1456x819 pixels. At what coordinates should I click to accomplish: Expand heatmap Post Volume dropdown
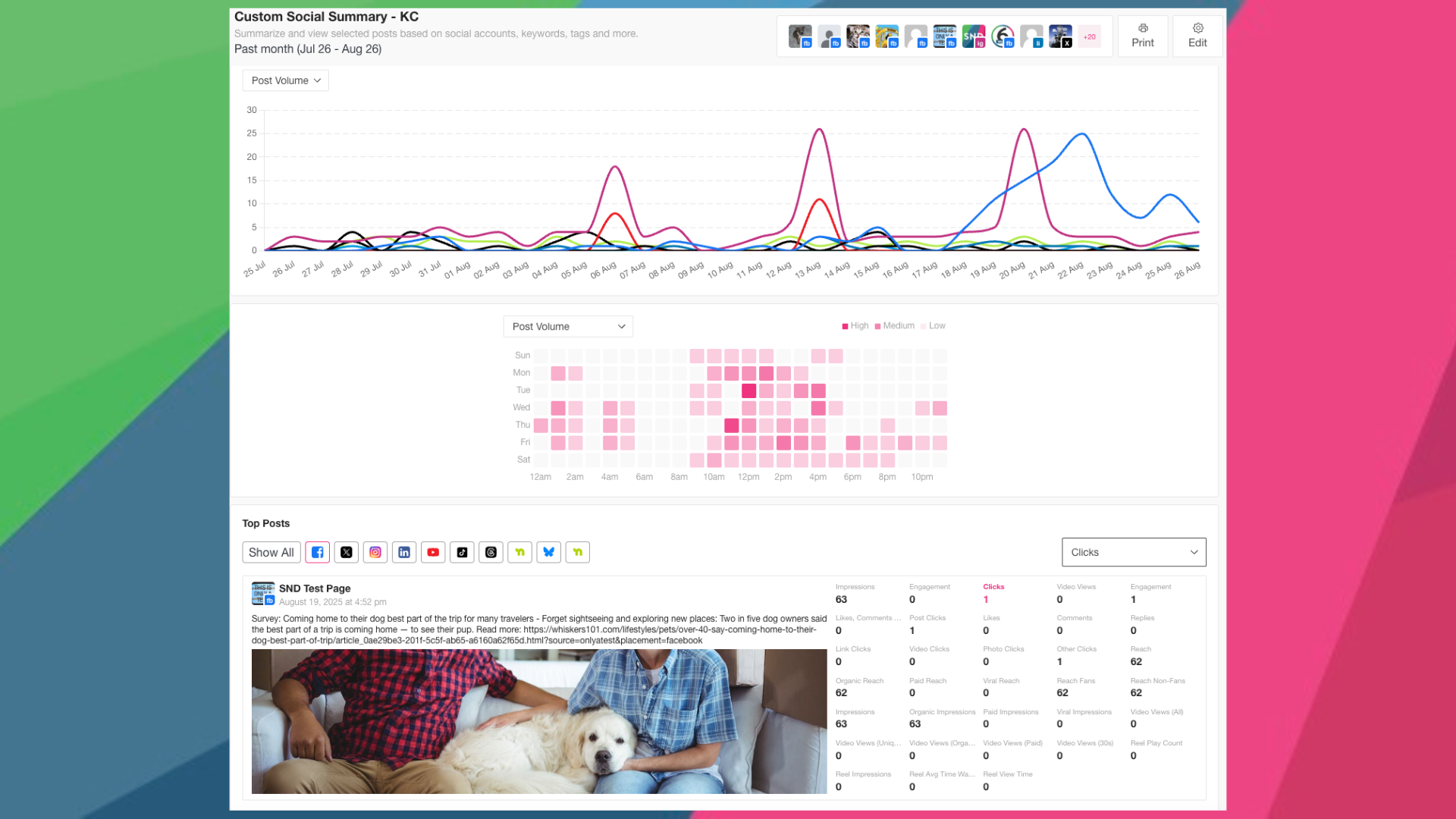point(568,327)
